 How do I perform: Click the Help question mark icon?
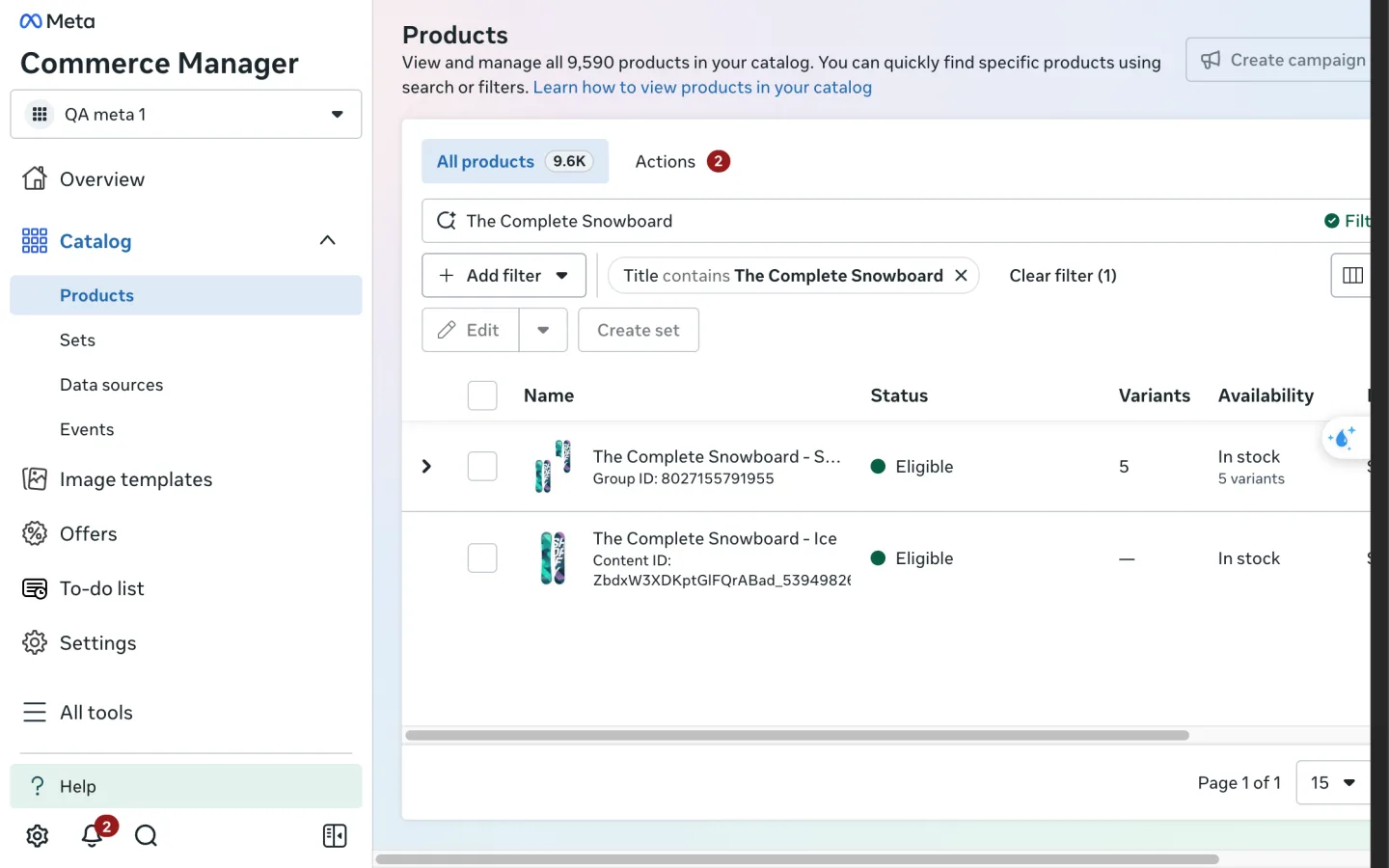click(x=38, y=786)
